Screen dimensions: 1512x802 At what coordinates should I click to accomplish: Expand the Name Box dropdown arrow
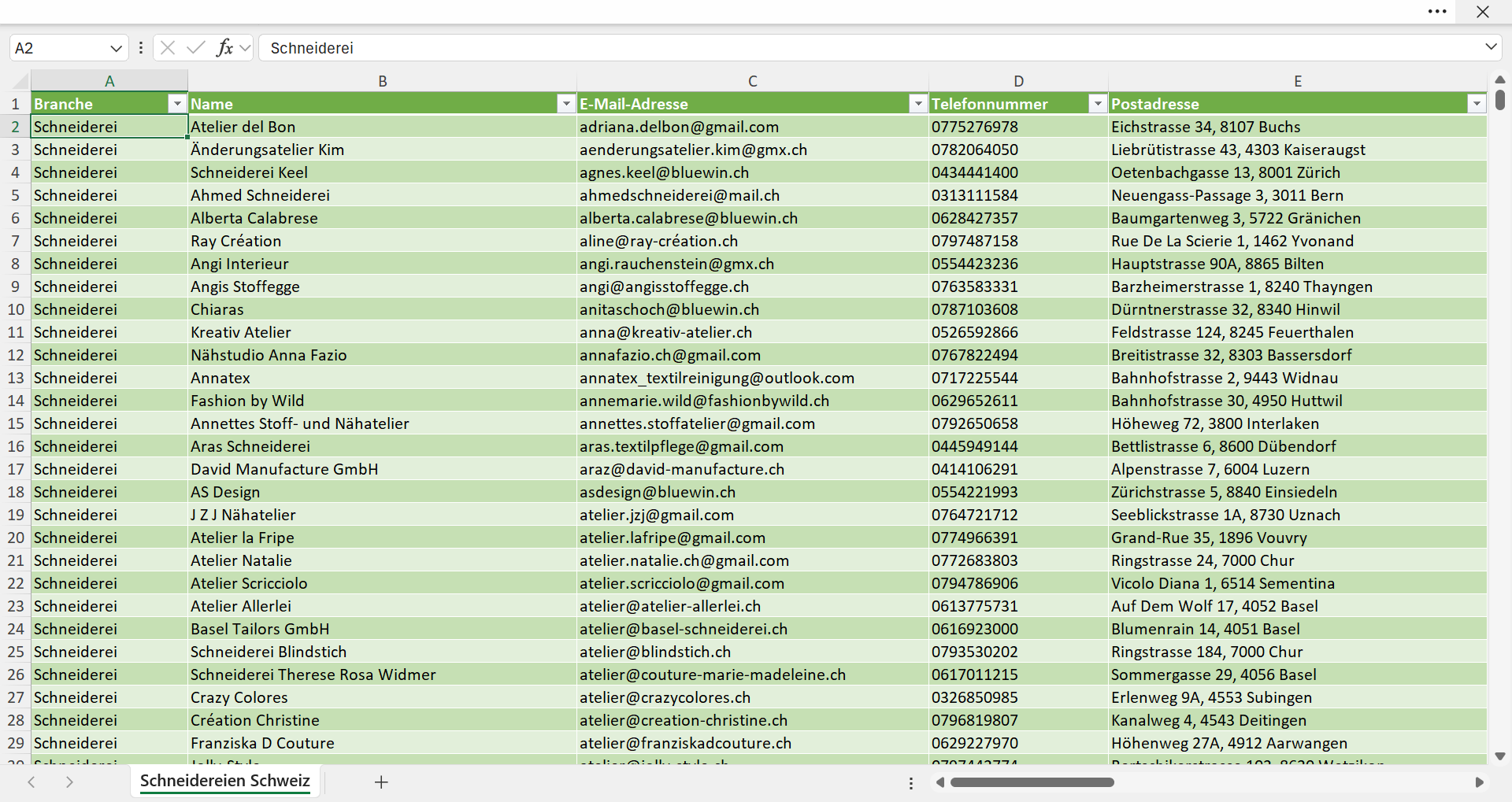pyautogui.click(x=116, y=48)
